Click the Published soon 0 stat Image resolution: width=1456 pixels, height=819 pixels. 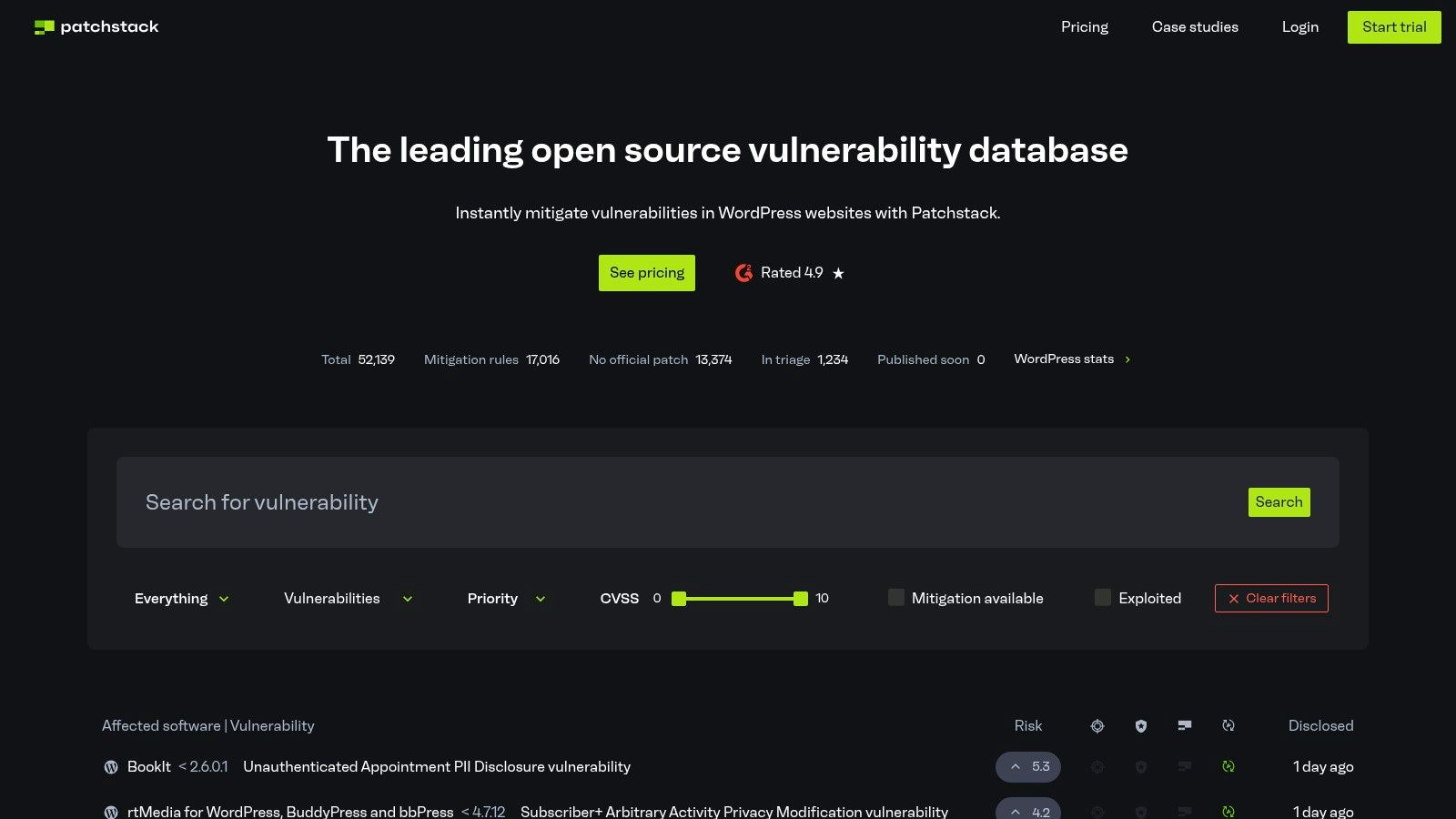[931, 359]
